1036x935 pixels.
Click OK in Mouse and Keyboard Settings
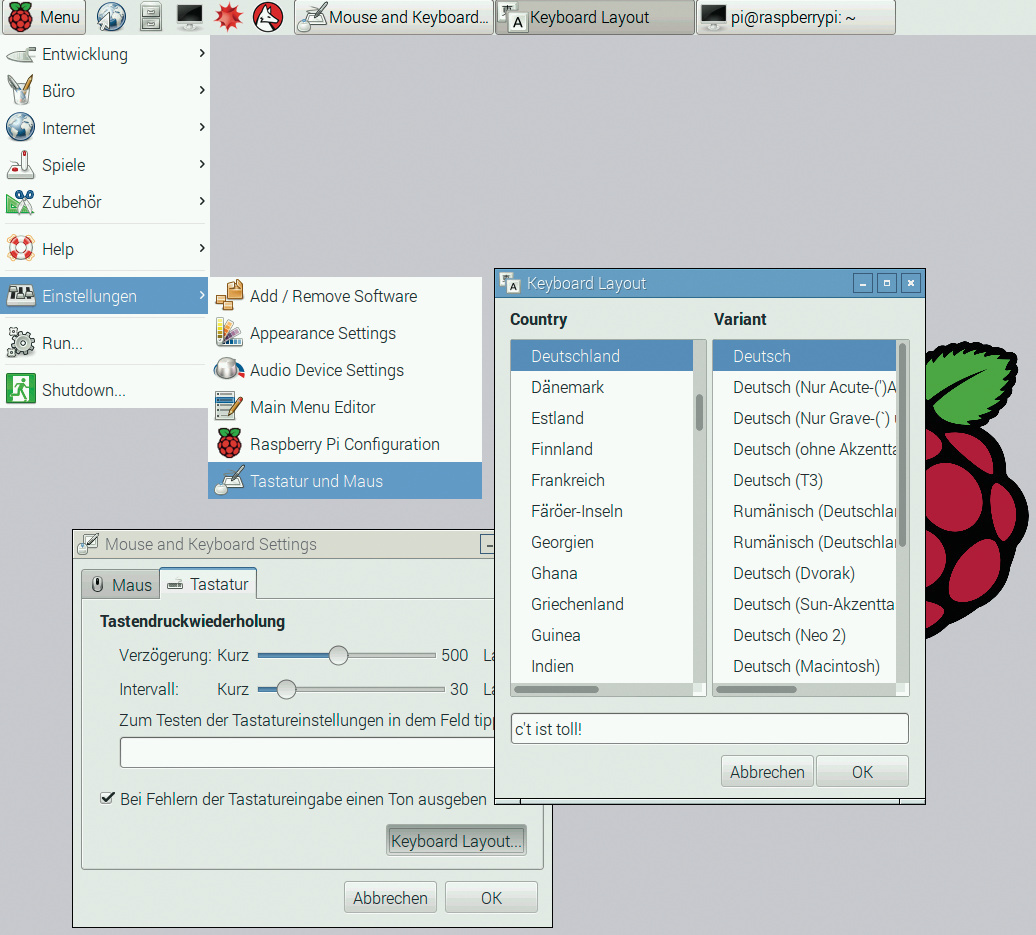pos(491,898)
